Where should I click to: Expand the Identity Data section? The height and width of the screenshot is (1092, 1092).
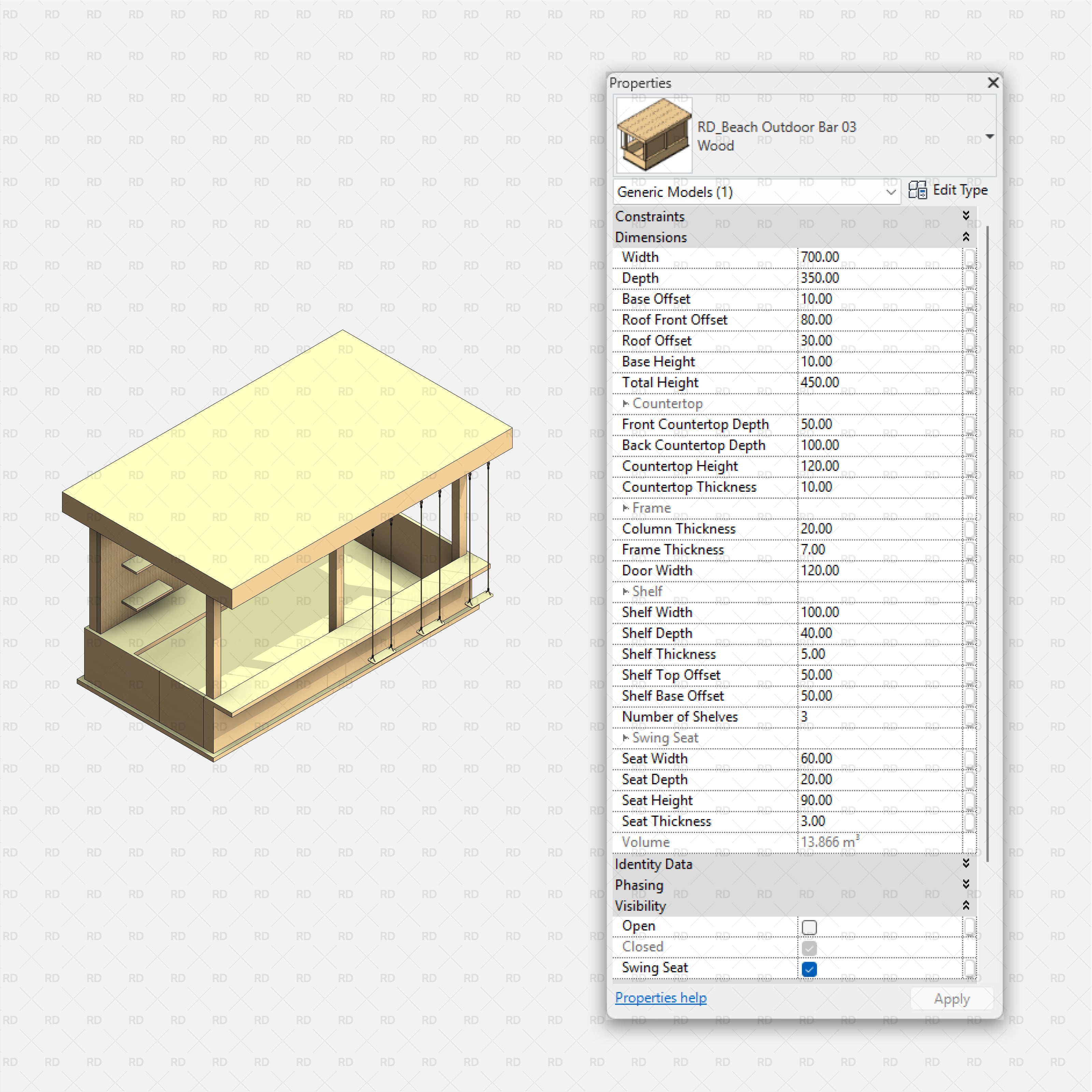tap(966, 864)
